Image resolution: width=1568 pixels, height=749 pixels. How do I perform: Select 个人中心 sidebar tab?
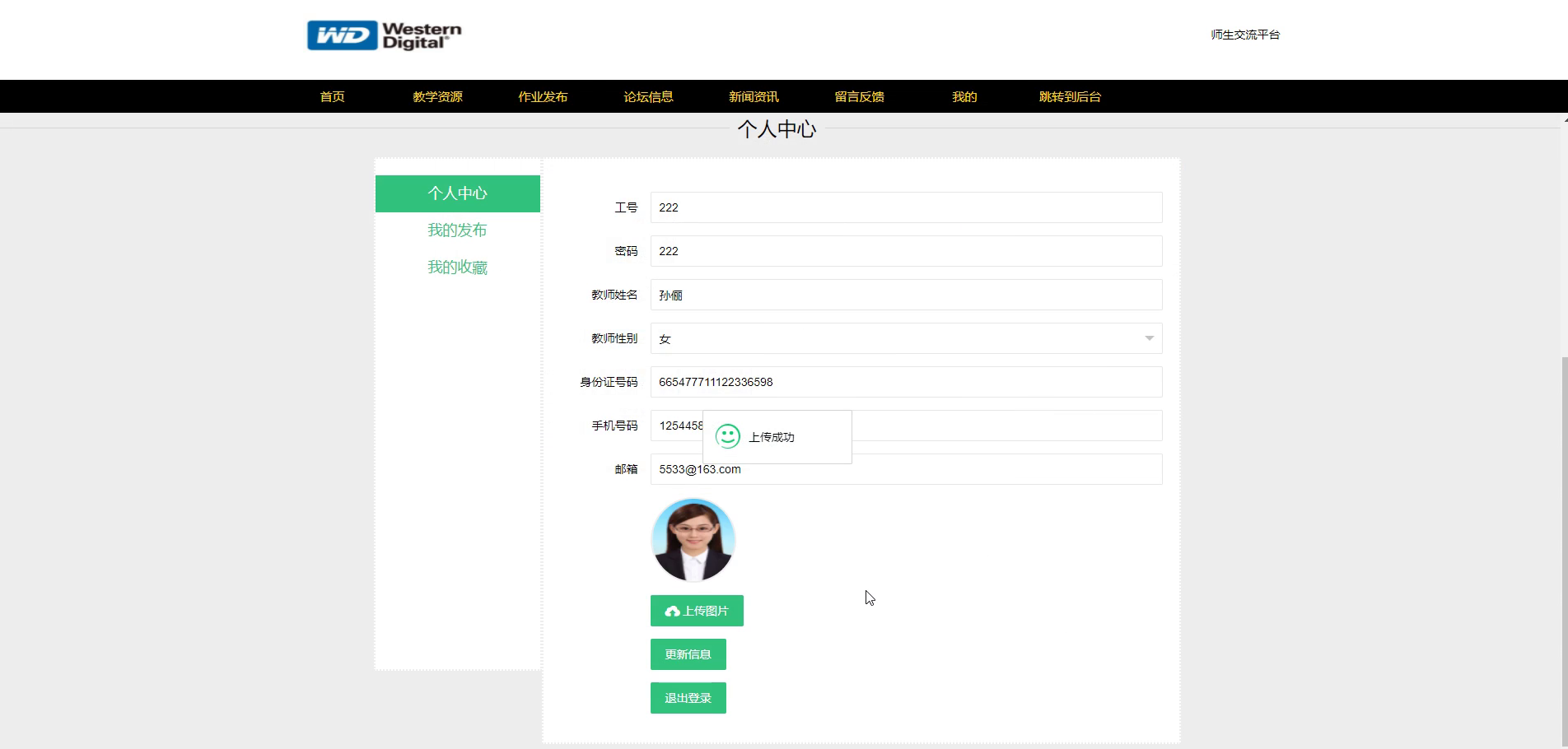[458, 193]
